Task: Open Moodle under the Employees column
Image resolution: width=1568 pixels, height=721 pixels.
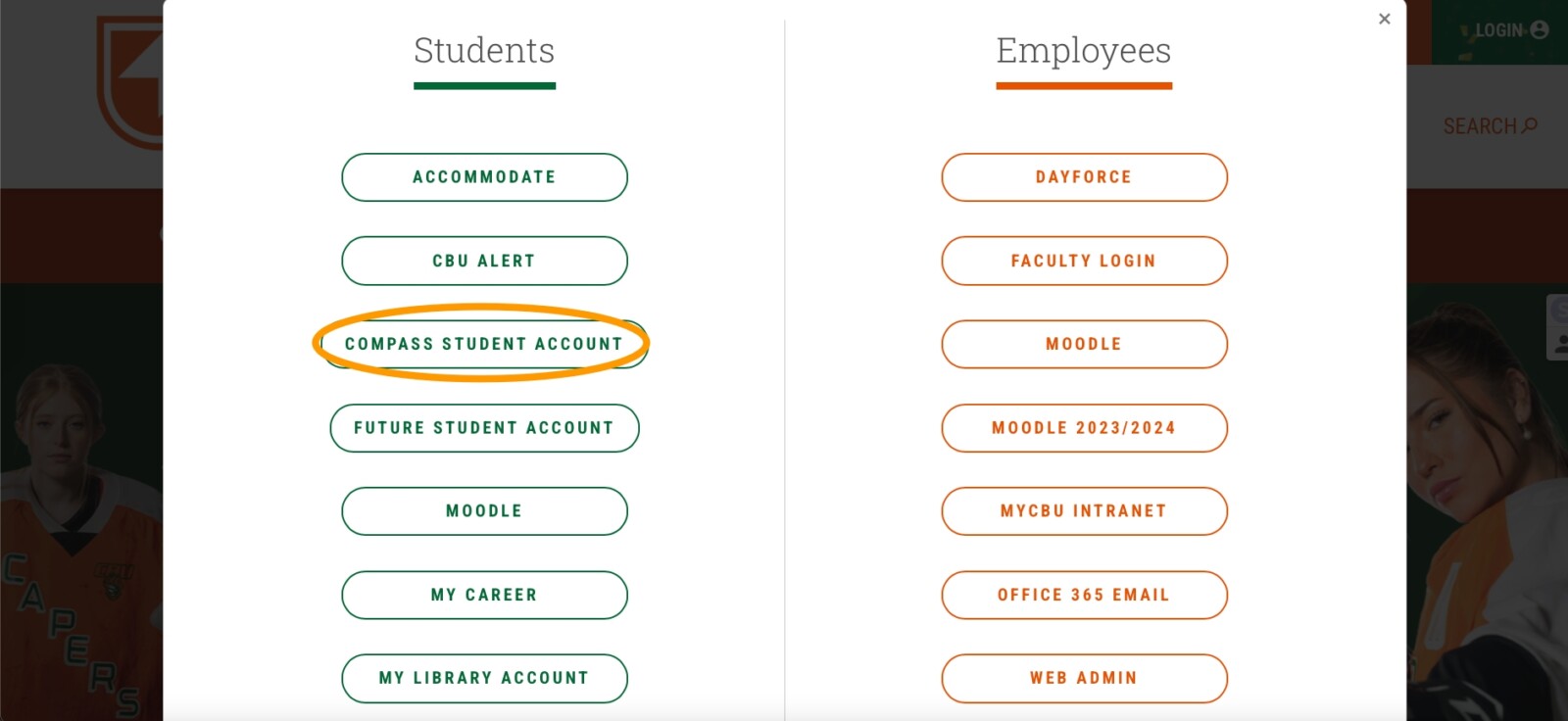Action: [x=1084, y=344]
